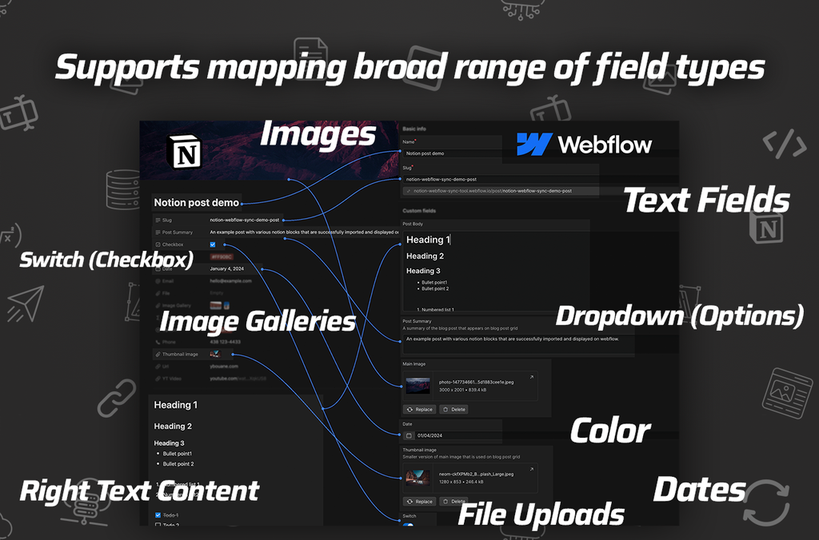
Task: Click the photo-147734661 jpeg file name
Action: pos(476,382)
